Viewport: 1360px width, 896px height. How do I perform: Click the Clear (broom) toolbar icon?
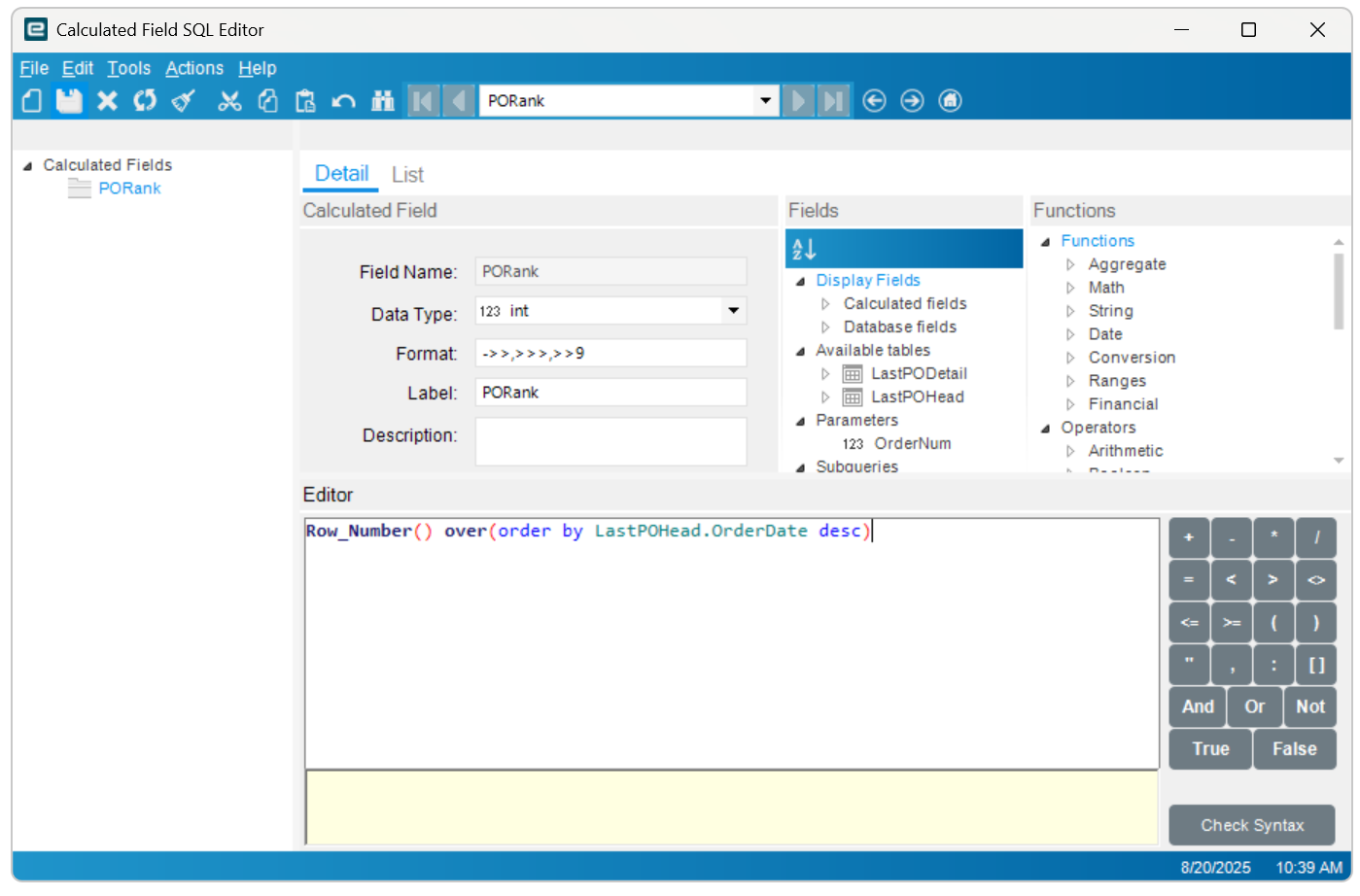[x=184, y=101]
